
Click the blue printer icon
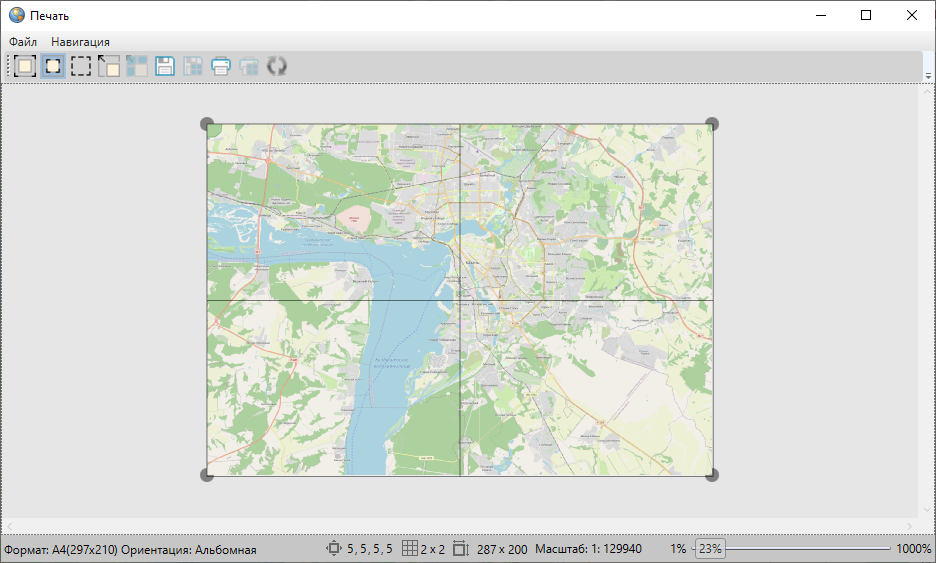coord(221,67)
